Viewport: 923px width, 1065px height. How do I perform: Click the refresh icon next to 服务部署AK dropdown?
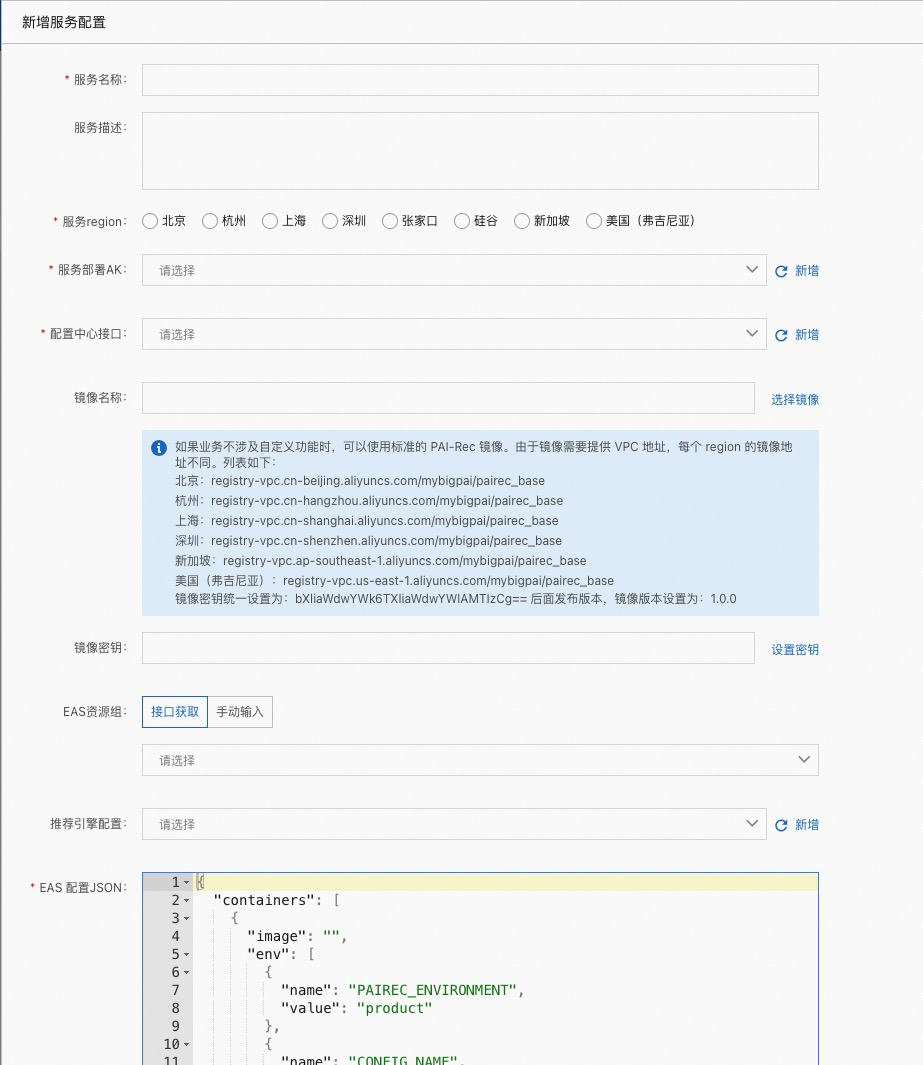[x=782, y=270]
